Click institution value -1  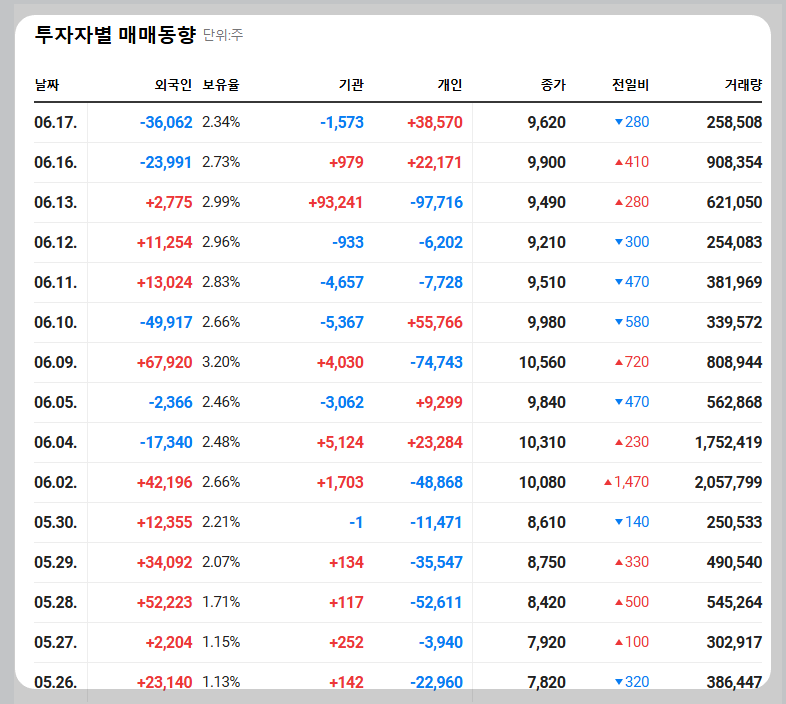[x=356, y=522]
